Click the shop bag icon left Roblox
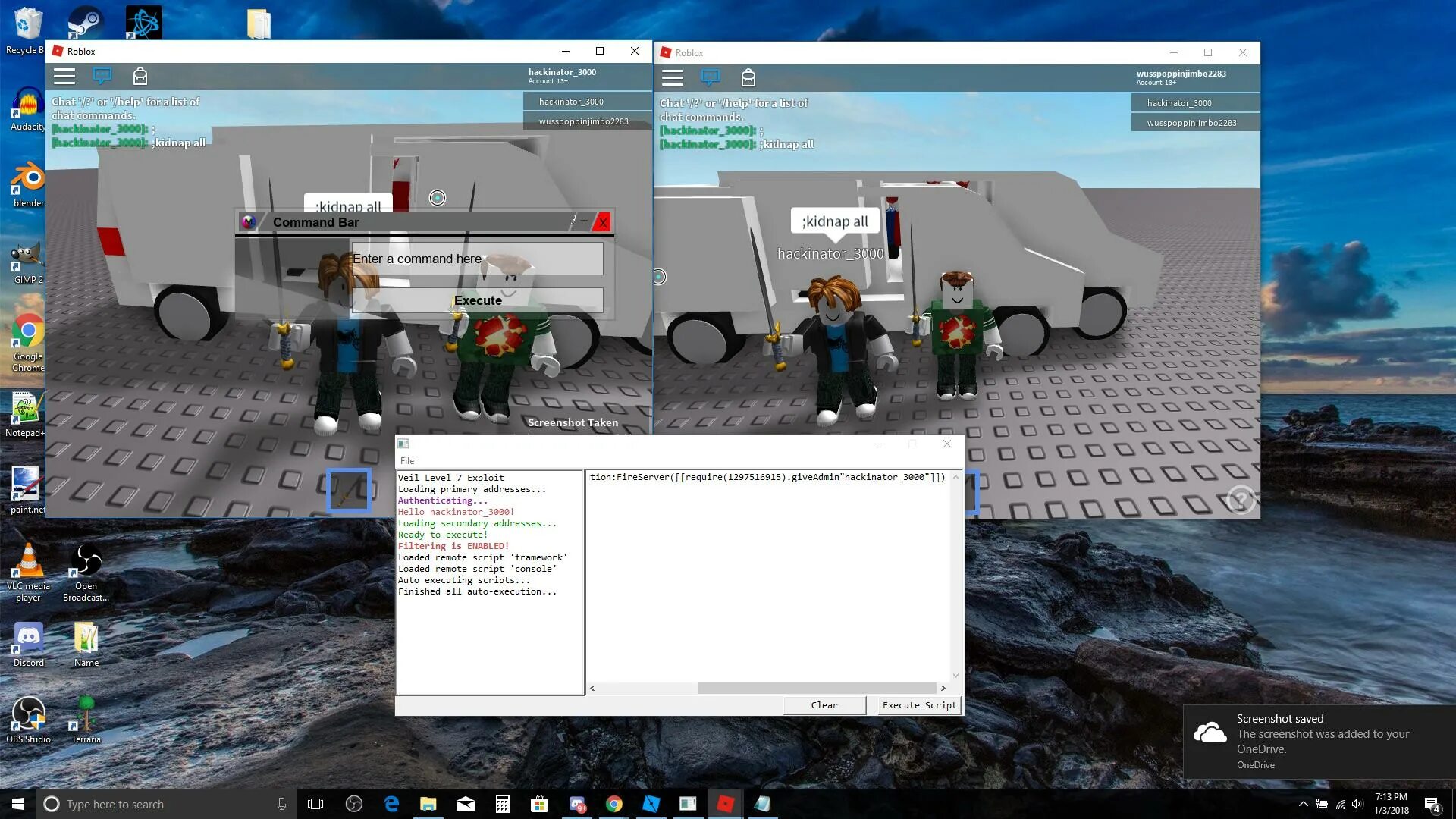This screenshot has height=819, width=1456. (x=140, y=75)
